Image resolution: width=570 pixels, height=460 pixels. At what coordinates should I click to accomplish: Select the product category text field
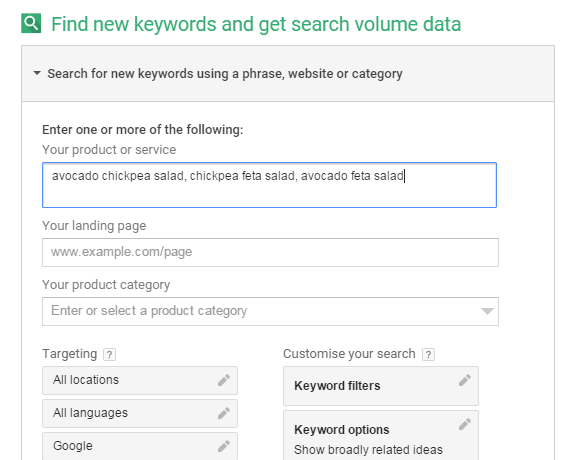point(270,311)
